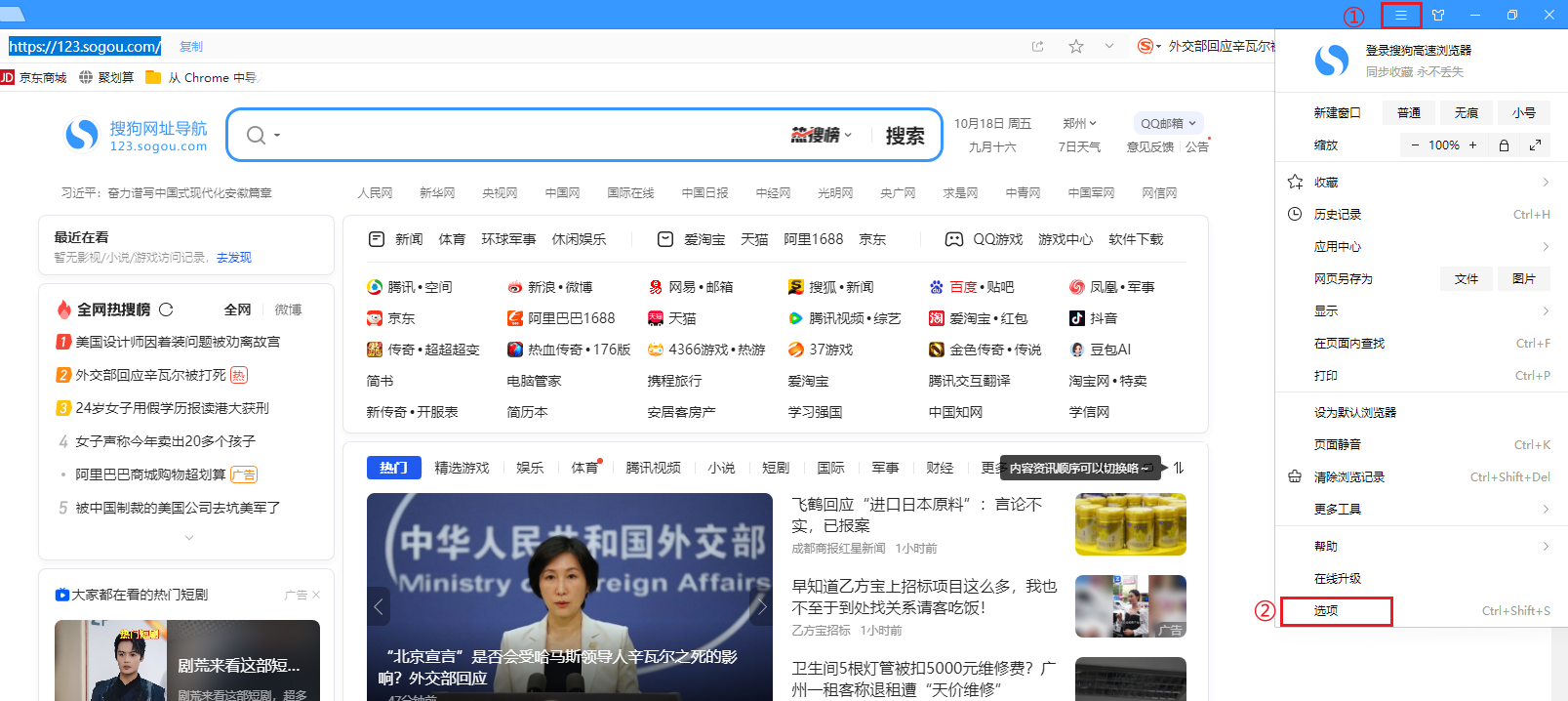Open 历史记录 from the menu

point(1421,214)
